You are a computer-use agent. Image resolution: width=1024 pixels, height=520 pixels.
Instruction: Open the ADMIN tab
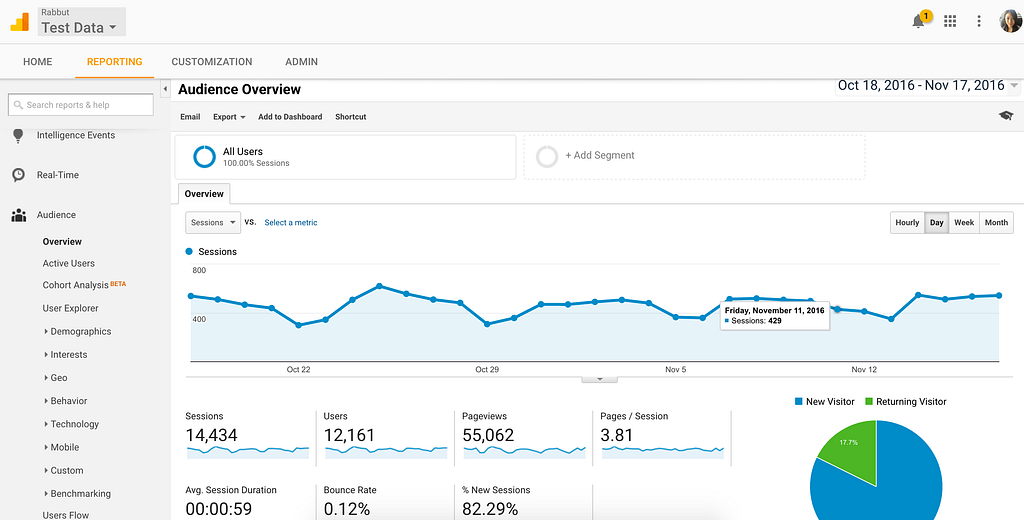302,62
